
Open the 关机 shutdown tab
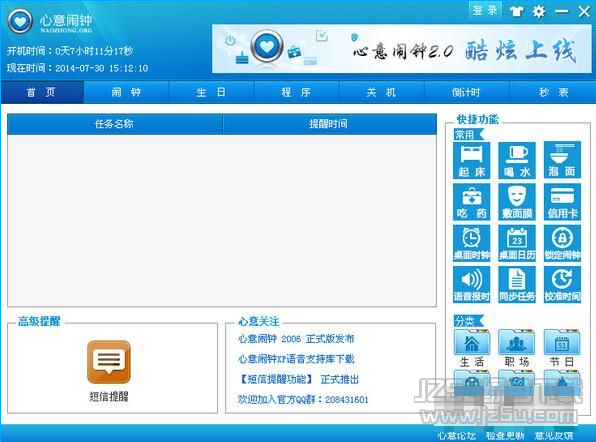[x=381, y=92]
